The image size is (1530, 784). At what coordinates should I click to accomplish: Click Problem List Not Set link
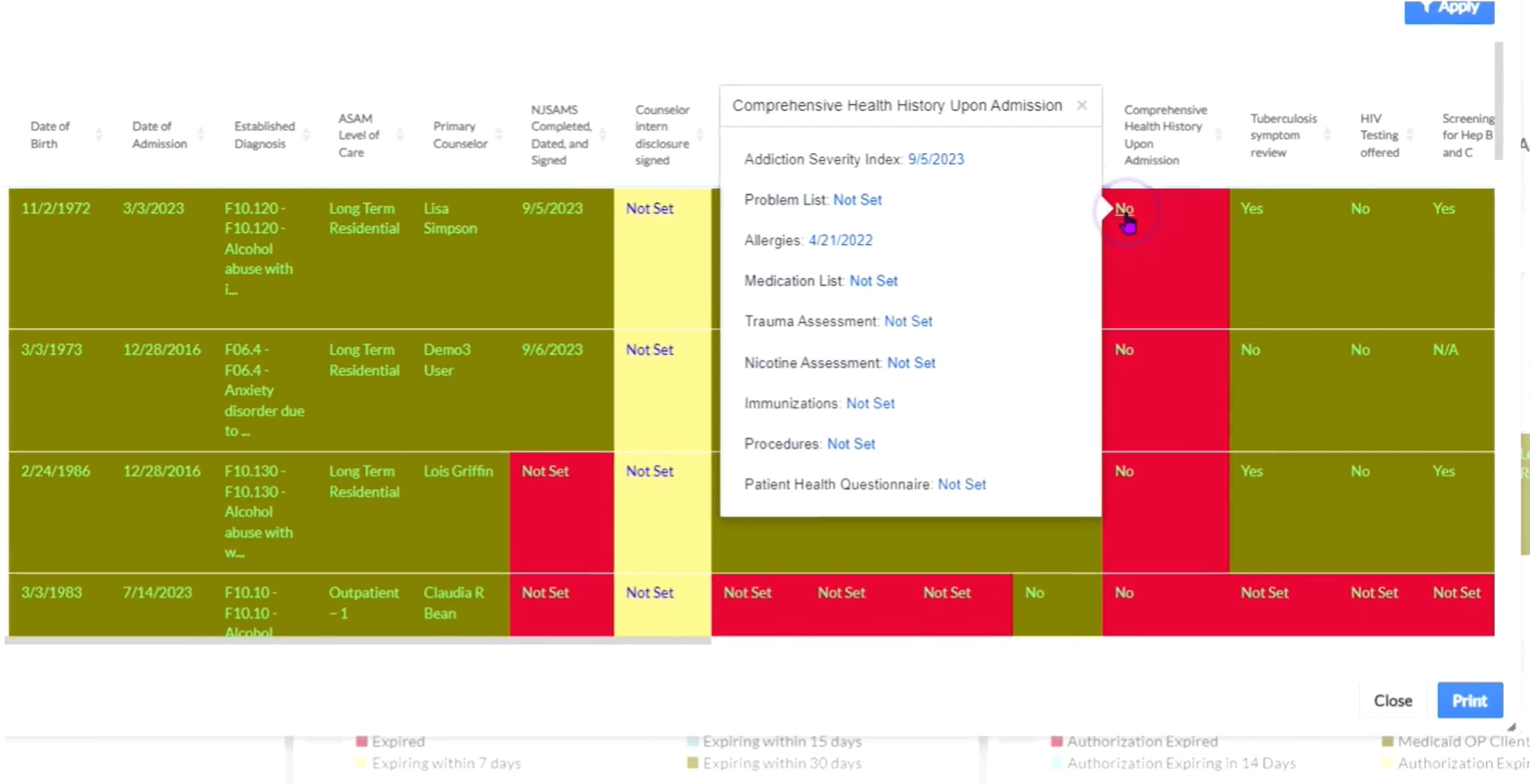coord(857,200)
